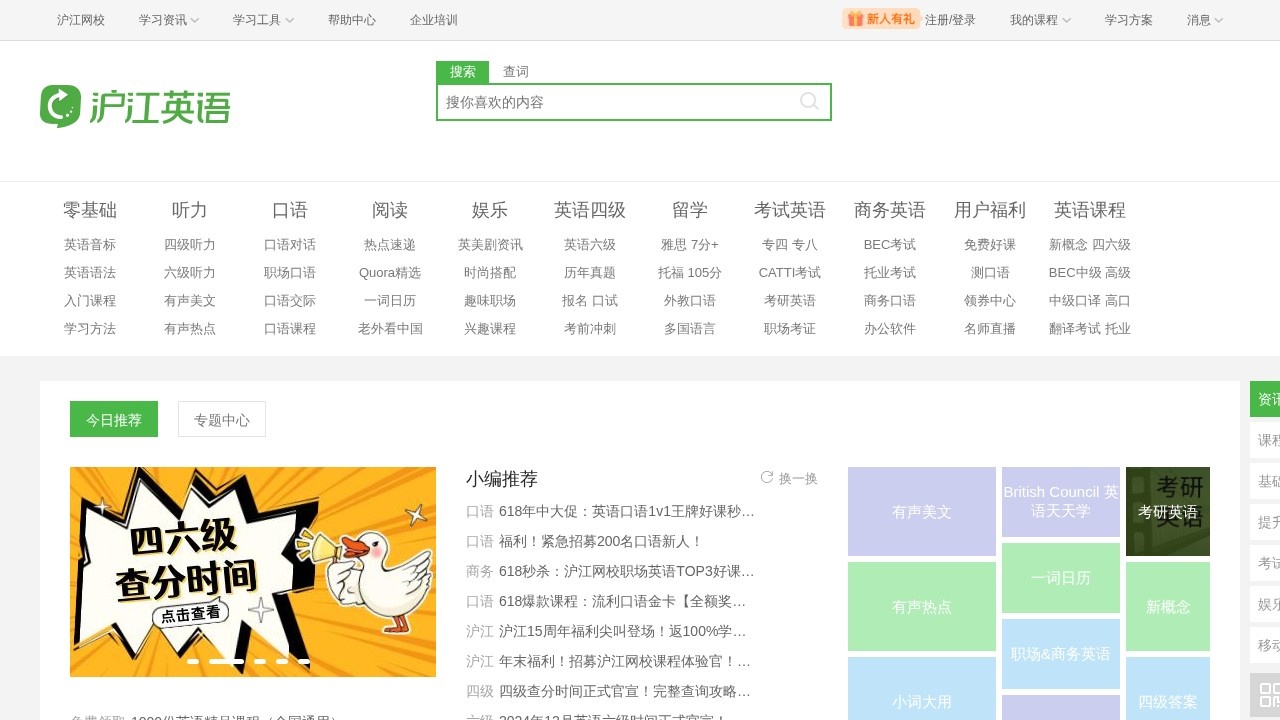Viewport: 1280px width, 720px height.
Task: Open the 考研英语 image tile
Action: click(1168, 511)
